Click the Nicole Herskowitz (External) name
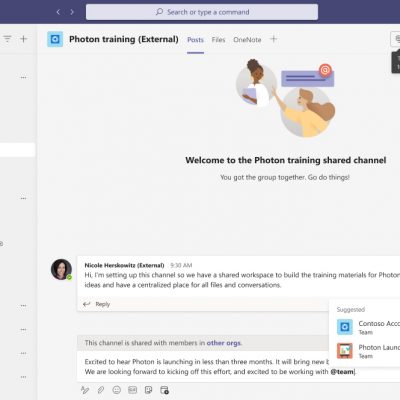The height and width of the screenshot is (400, 400). (x=124, y=265)
